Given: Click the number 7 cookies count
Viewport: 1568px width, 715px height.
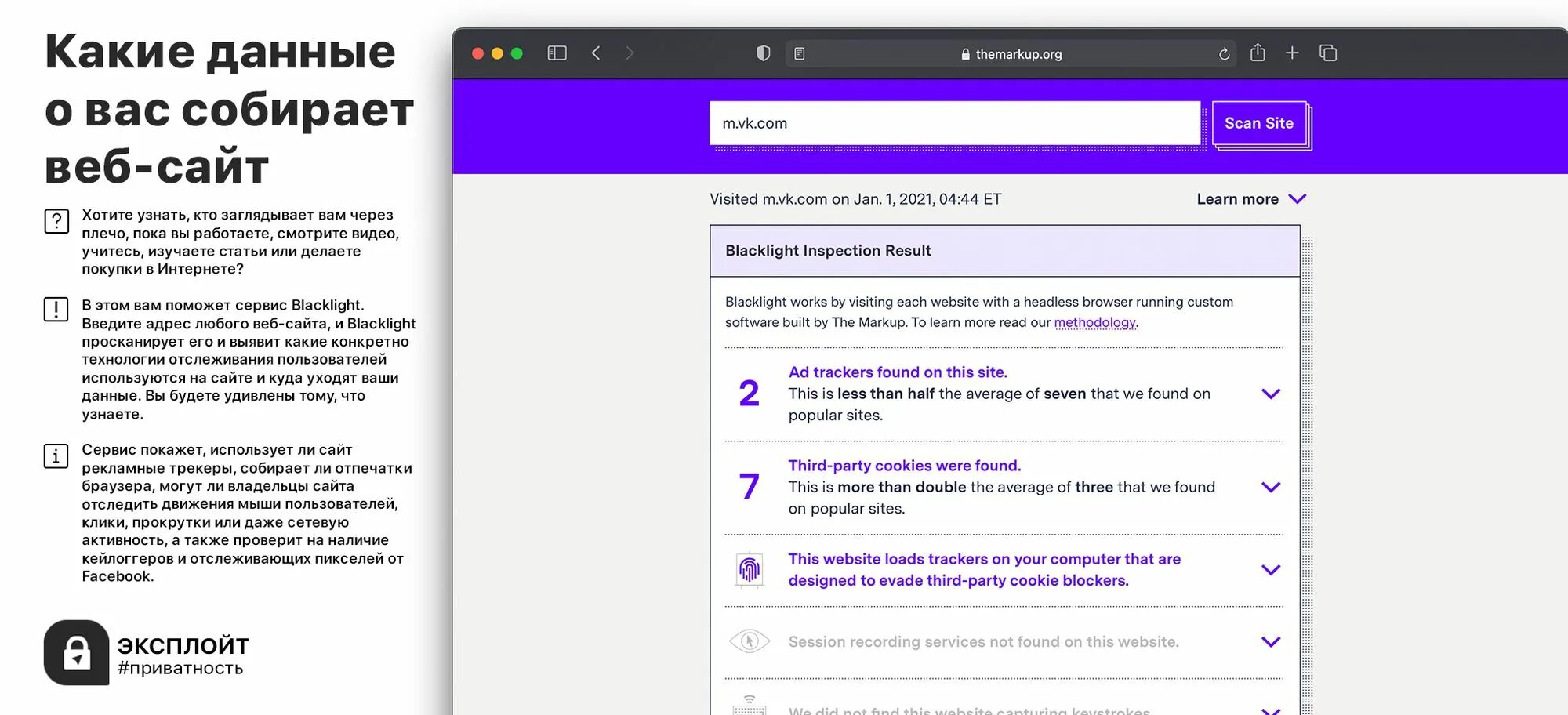Looking at the screenshot, I should [x=749, y=486].
